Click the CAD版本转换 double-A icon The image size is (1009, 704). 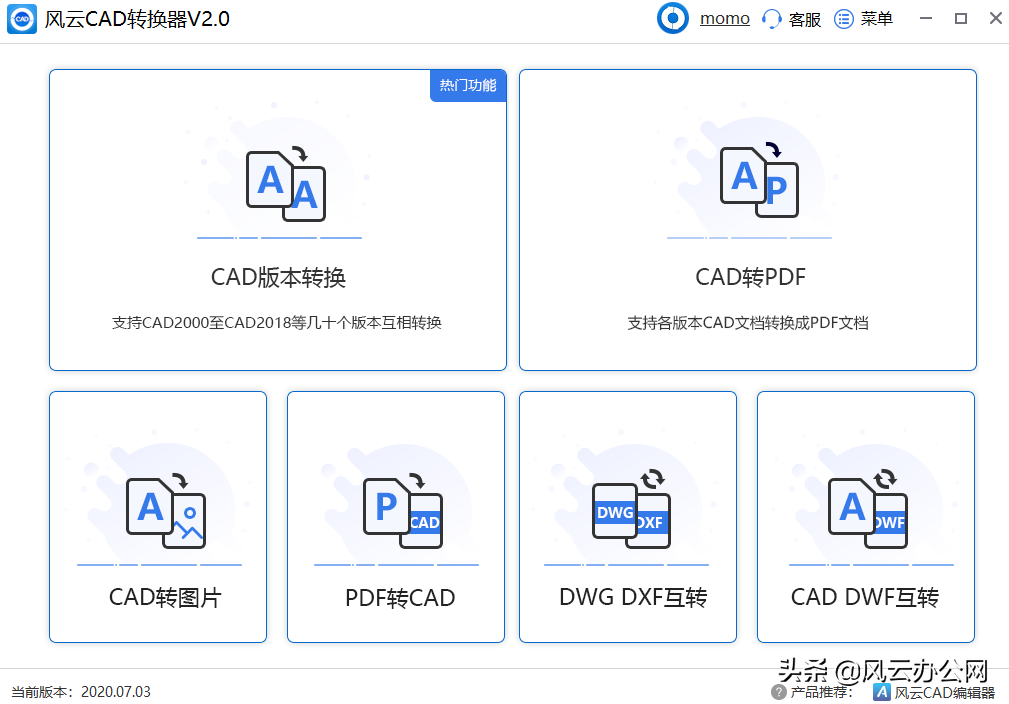[286, 184]
